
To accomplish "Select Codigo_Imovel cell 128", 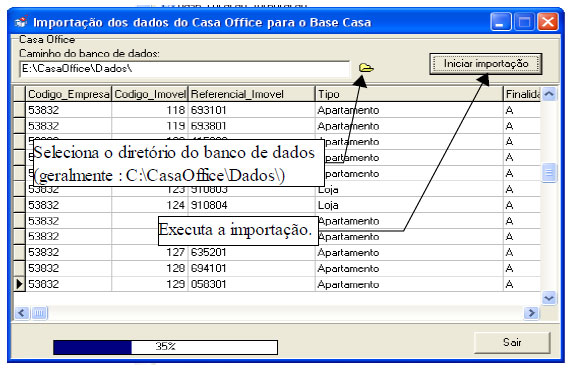I will coord(150,268).
